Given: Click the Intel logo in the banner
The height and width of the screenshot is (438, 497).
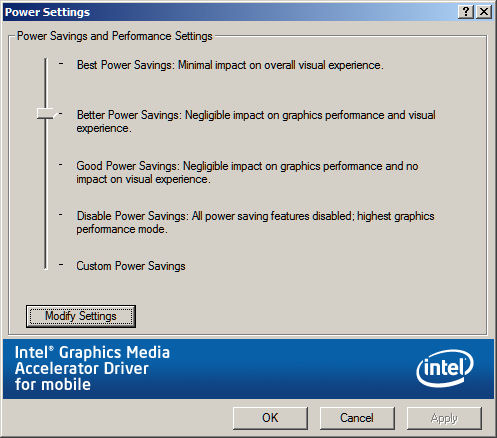Looking at the screenshot, I should (x=445, y=368).
